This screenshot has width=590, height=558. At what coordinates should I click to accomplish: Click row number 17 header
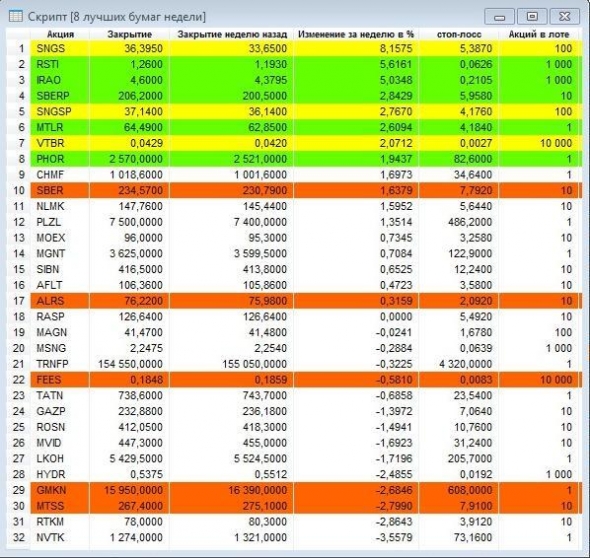pyautogui.click(x=19, y=301)
